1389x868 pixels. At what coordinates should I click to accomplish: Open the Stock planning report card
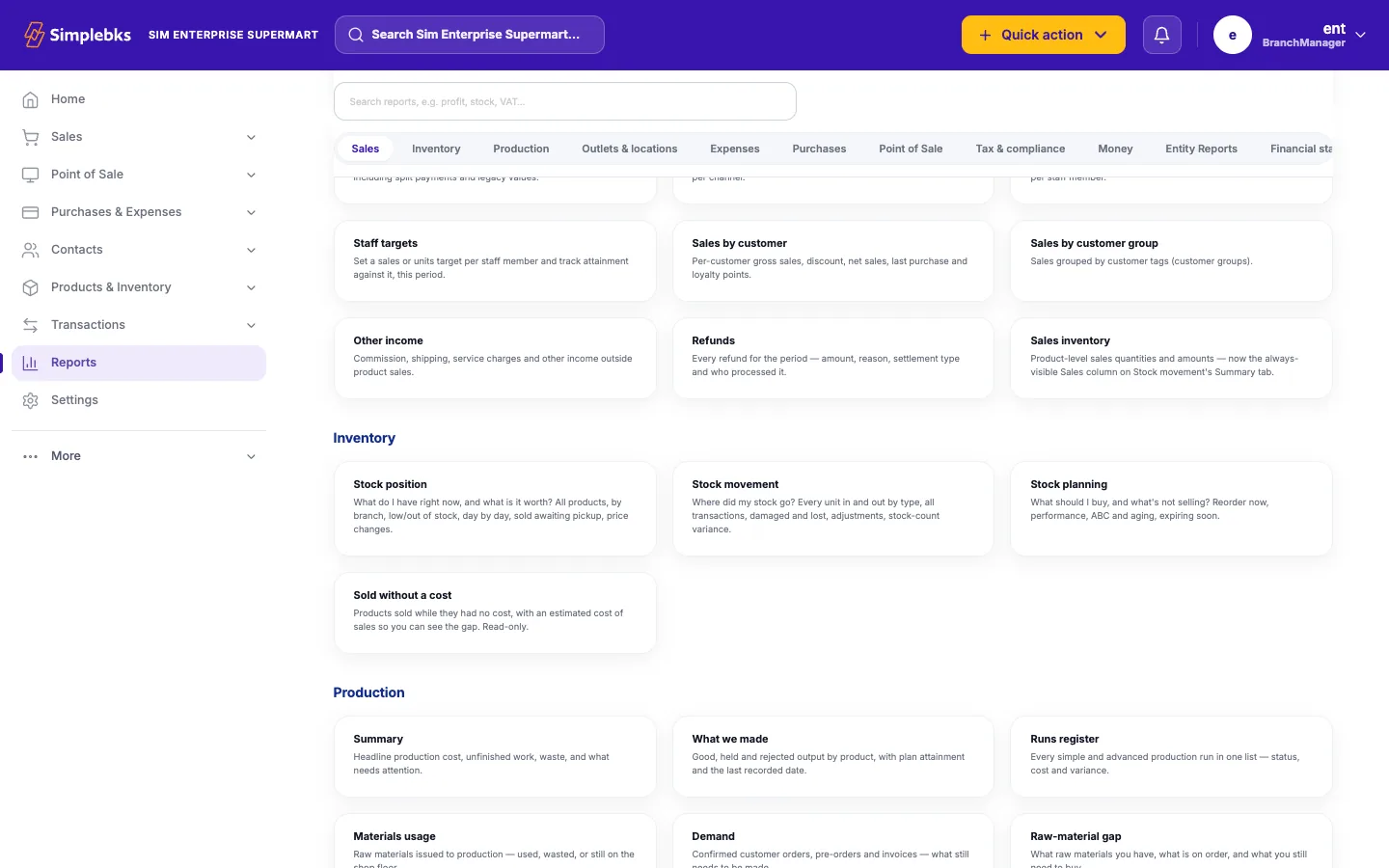(1171, 508)
